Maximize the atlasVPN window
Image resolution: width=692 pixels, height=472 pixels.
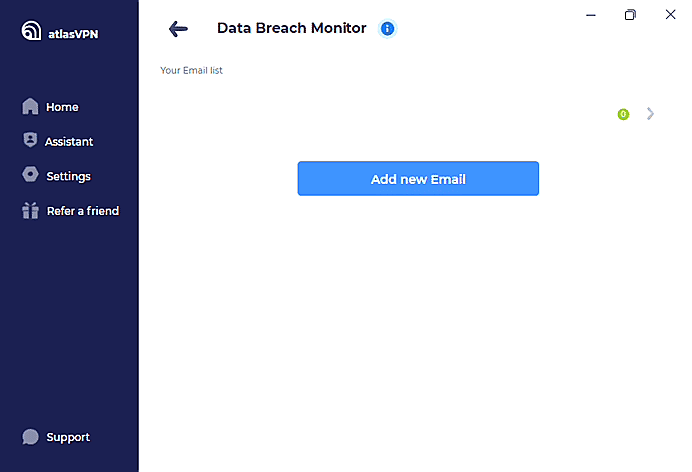pyautogui.click(x=630, y=14)
